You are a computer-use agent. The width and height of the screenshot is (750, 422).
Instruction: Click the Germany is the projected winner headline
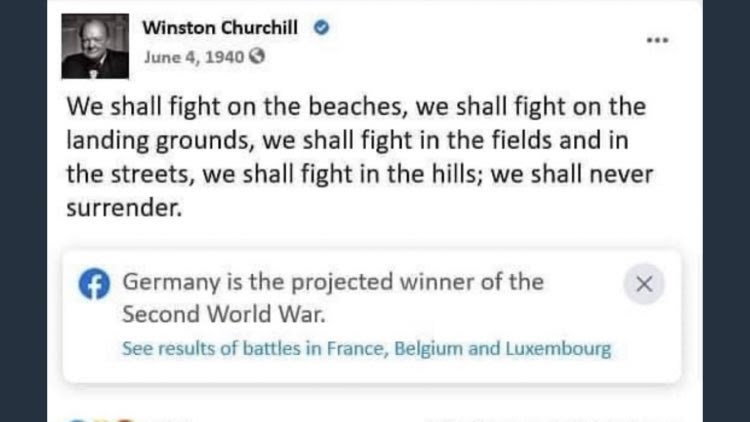333,282
